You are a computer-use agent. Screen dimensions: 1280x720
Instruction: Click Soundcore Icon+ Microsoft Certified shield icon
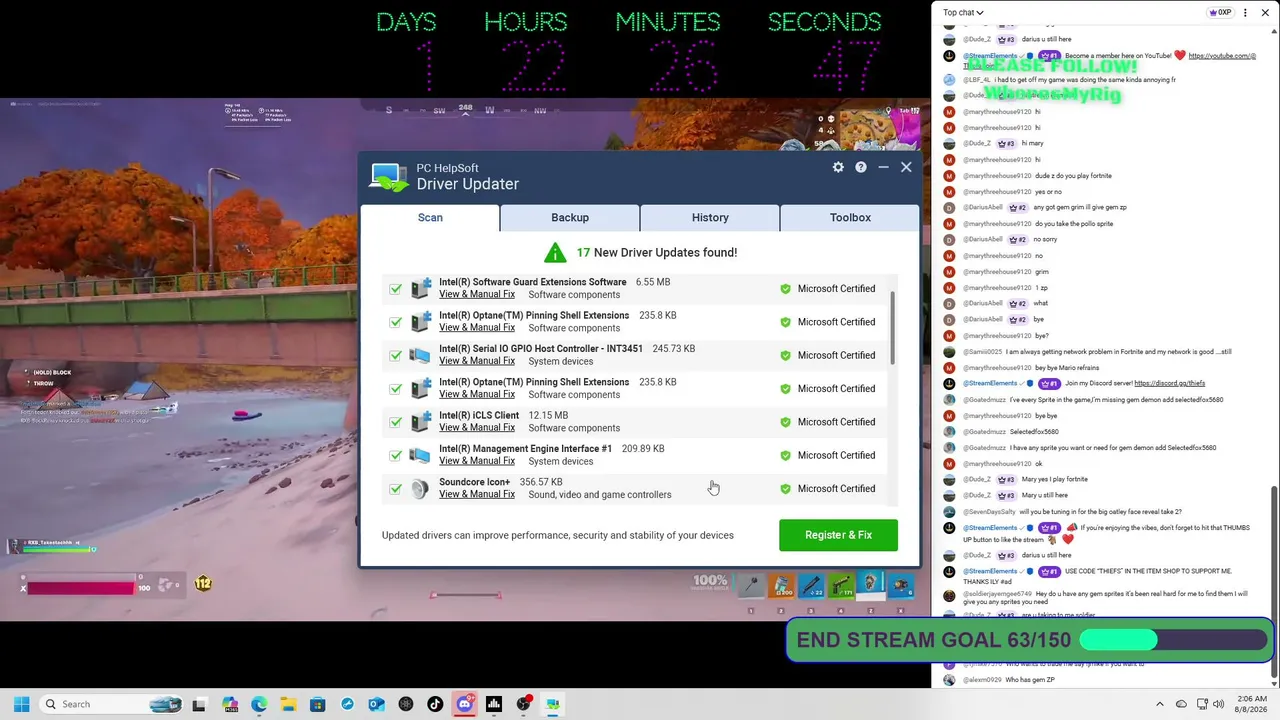pos(785,488)
